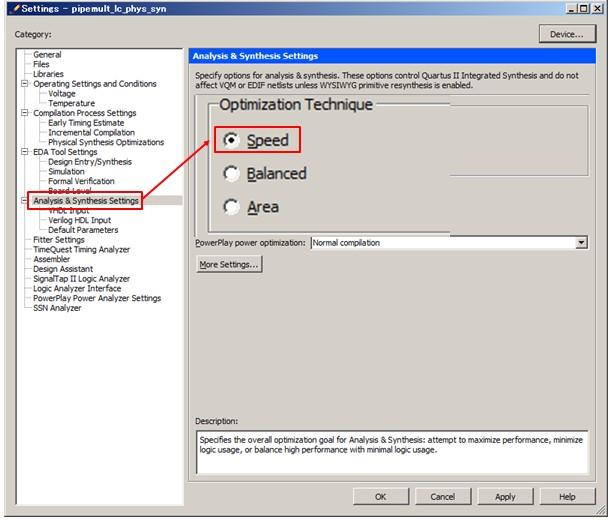Image resolution: width=611 pixels, height=522 pixels.
Task: Open the Fitter Settings category
Action: coord(58,240)
